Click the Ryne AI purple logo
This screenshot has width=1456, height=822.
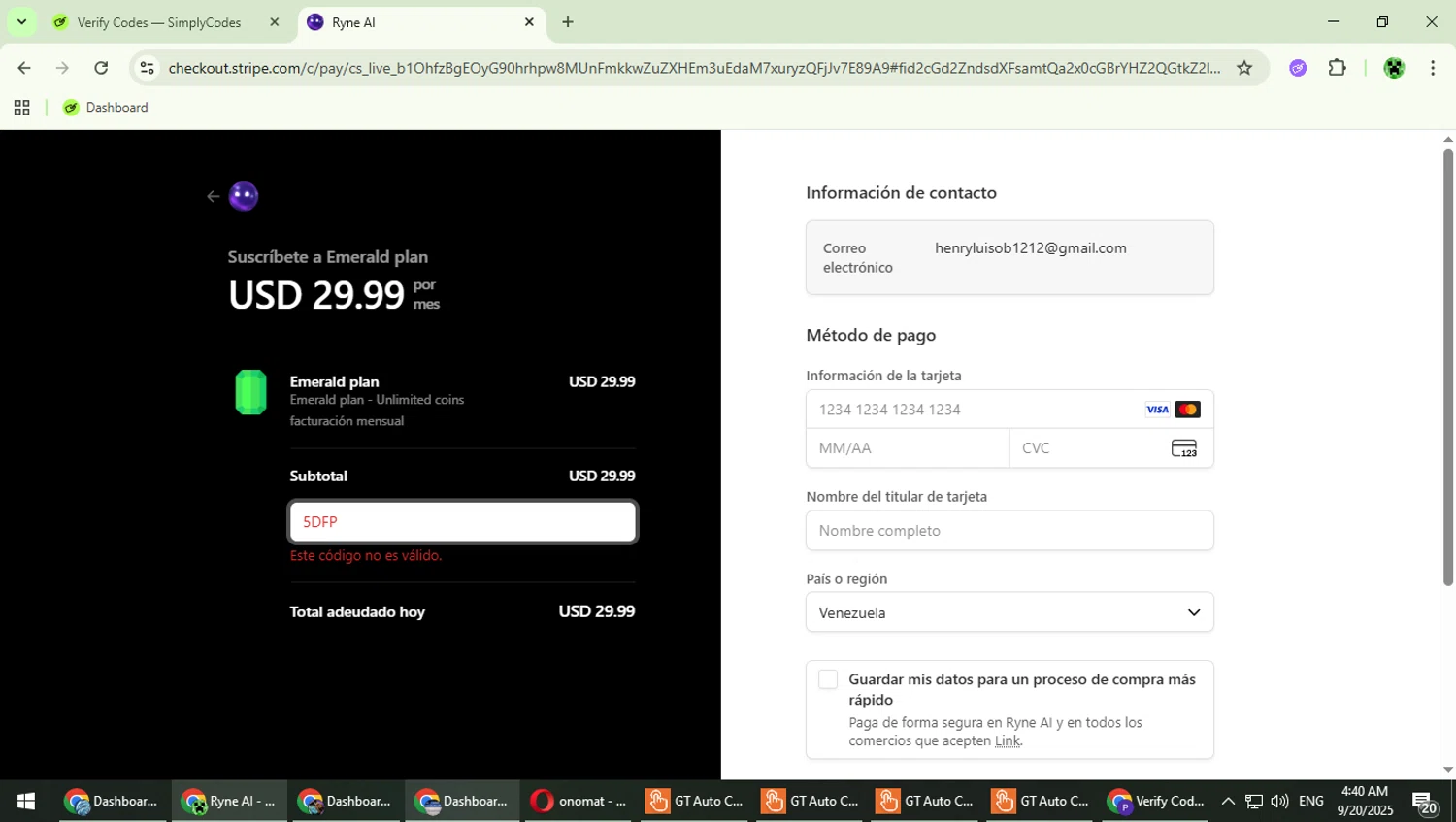(244, 196)
